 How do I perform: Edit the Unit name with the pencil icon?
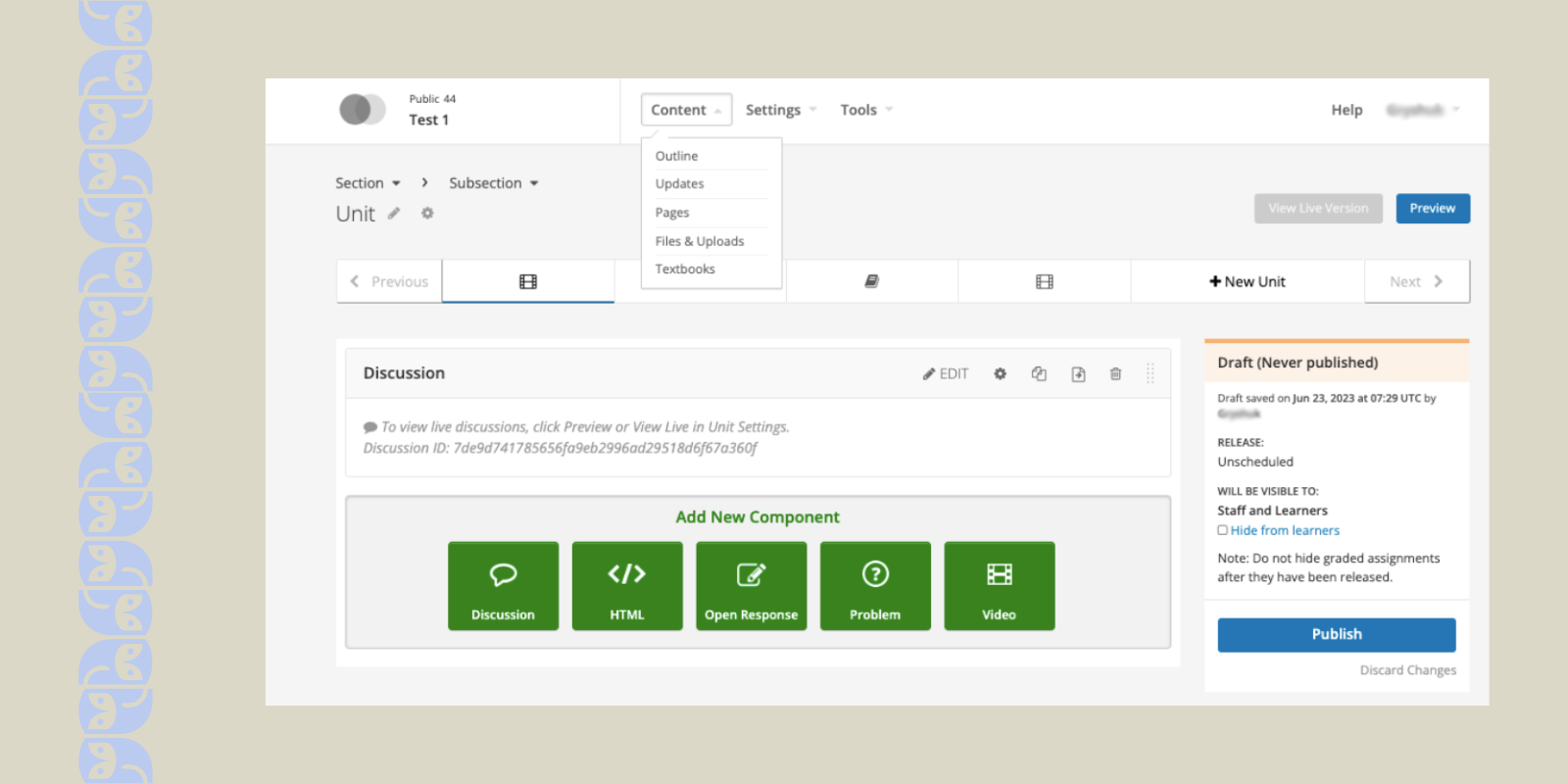[x=394, y=213]
